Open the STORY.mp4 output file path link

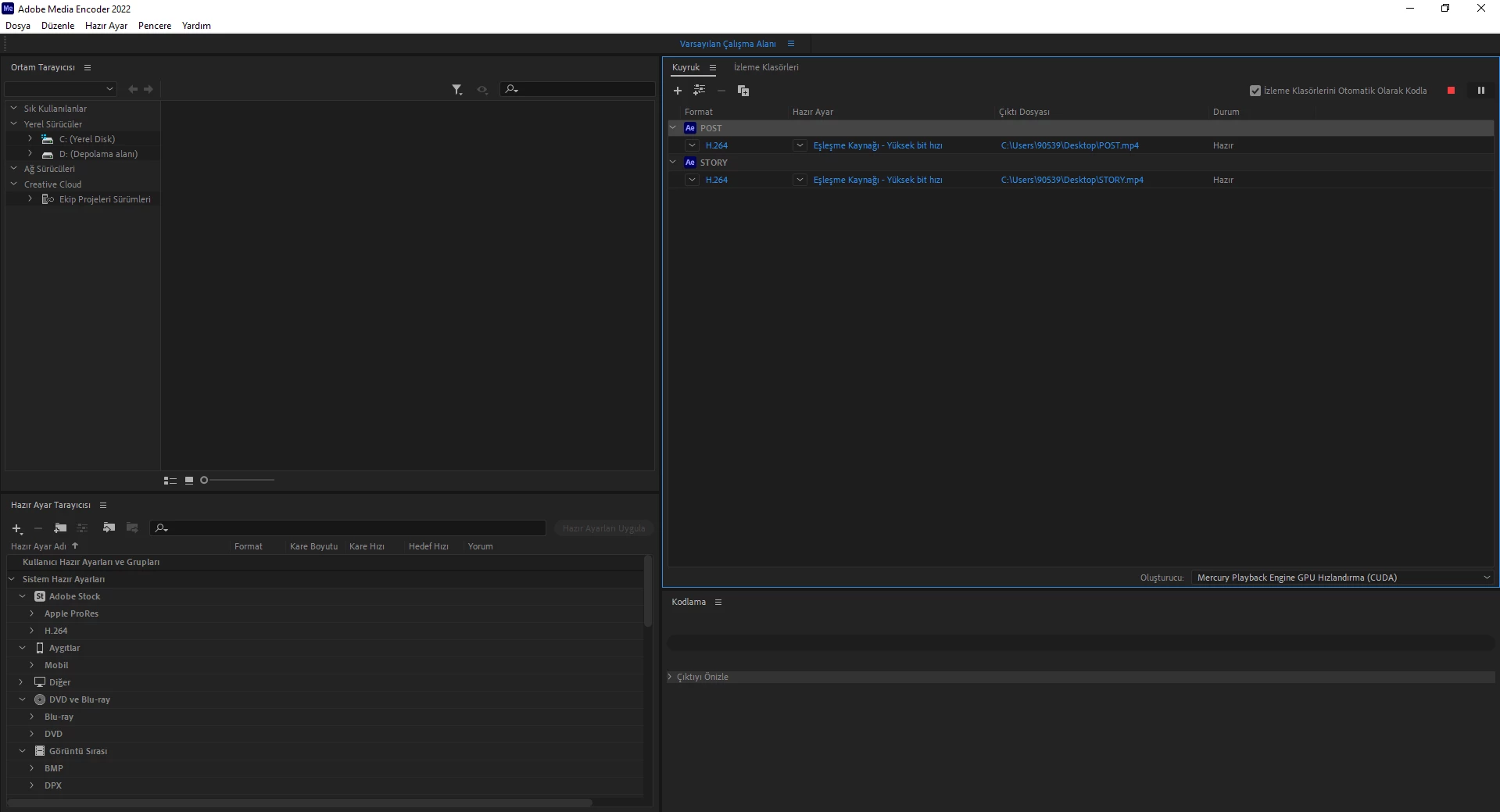tap(1072, 180)
